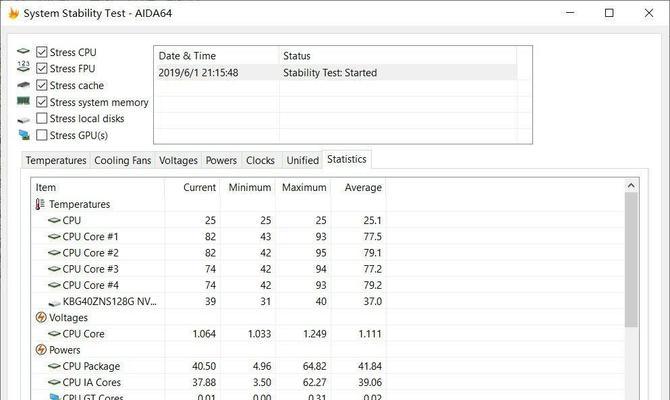Click the Minimum column header
This screenshot has width=670, height=400.
click(248, 188)
